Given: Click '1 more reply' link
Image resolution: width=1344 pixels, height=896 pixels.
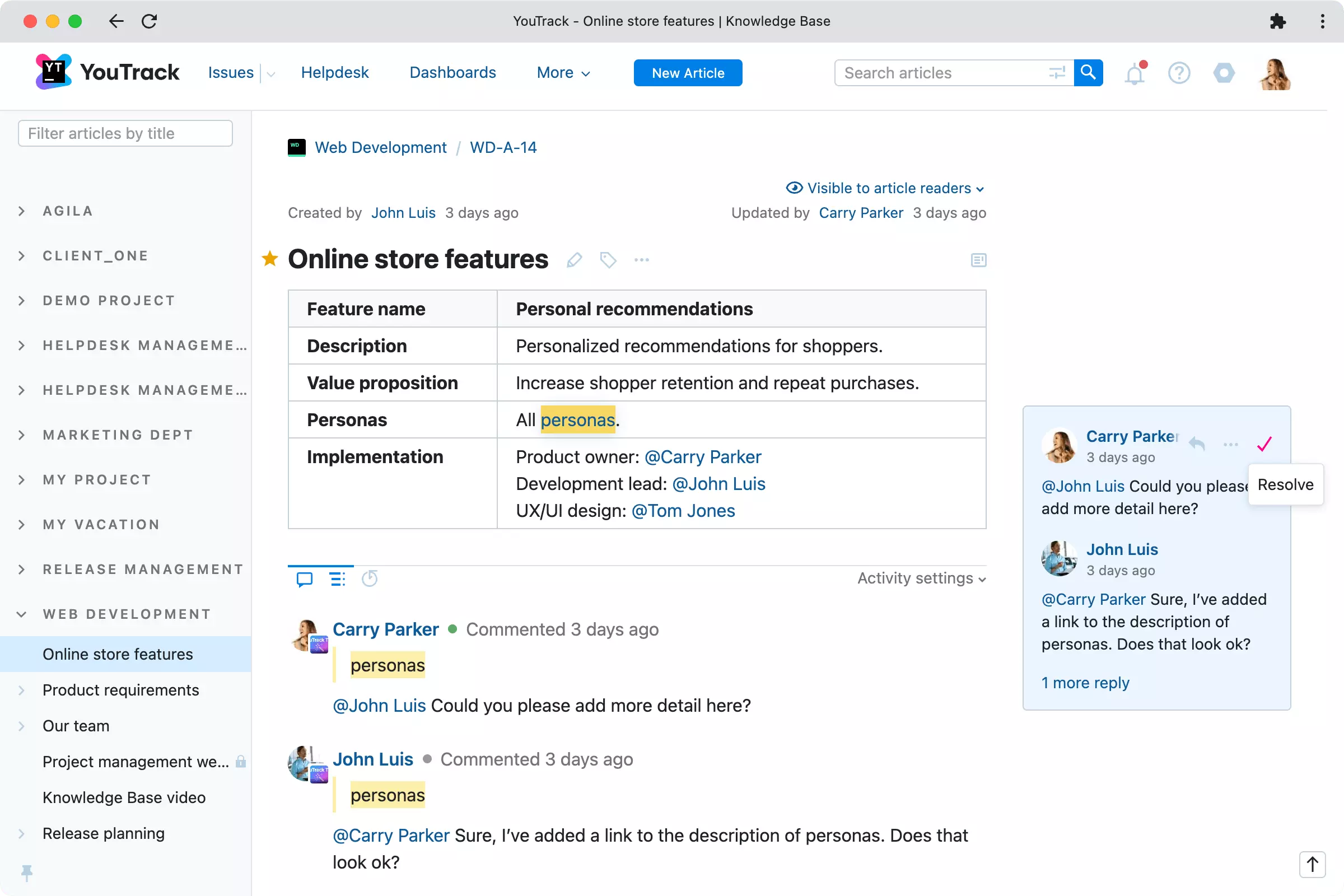Looking at the screenshot, I should tap(1085, 682).
